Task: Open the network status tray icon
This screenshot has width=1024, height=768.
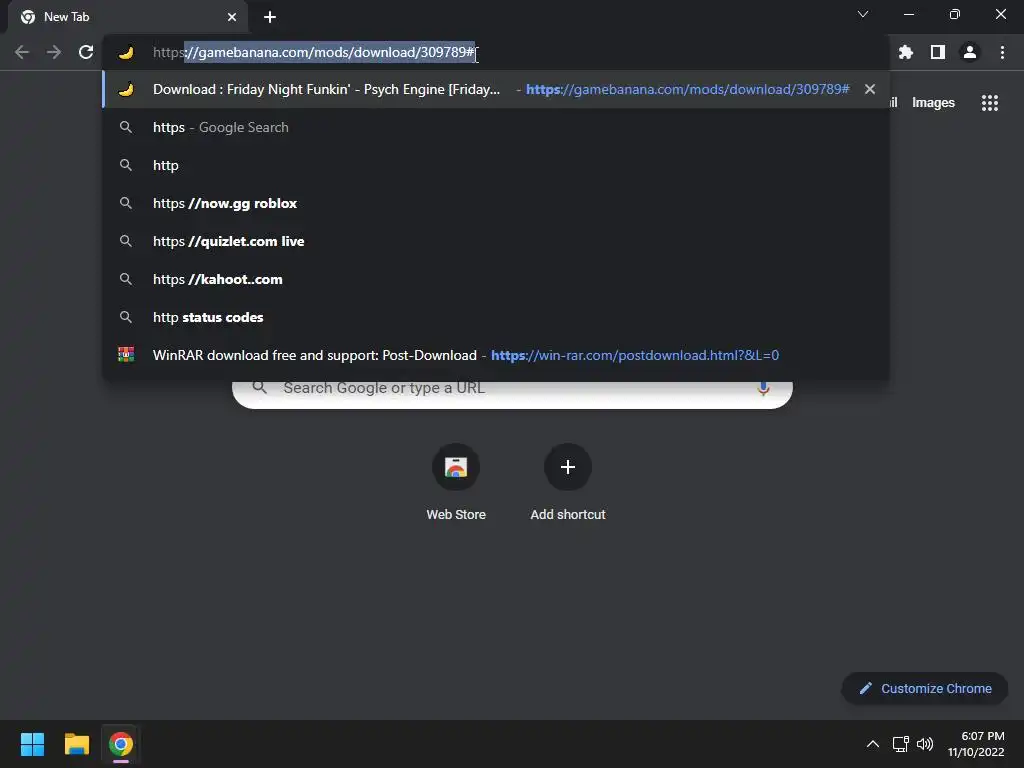Action: pos(901,744)
